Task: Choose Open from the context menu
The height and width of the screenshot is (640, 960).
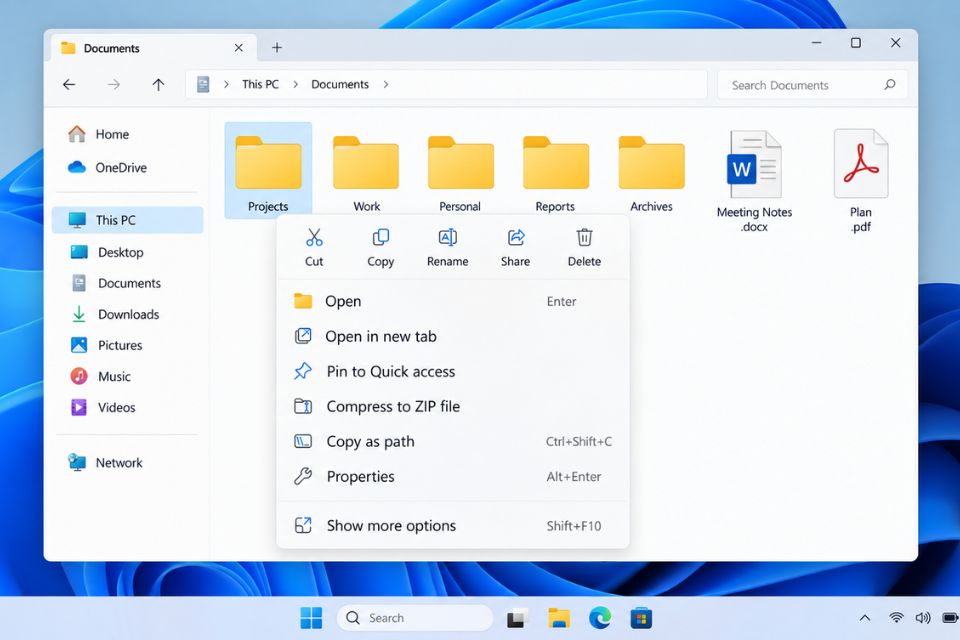Action: point(452,301)
